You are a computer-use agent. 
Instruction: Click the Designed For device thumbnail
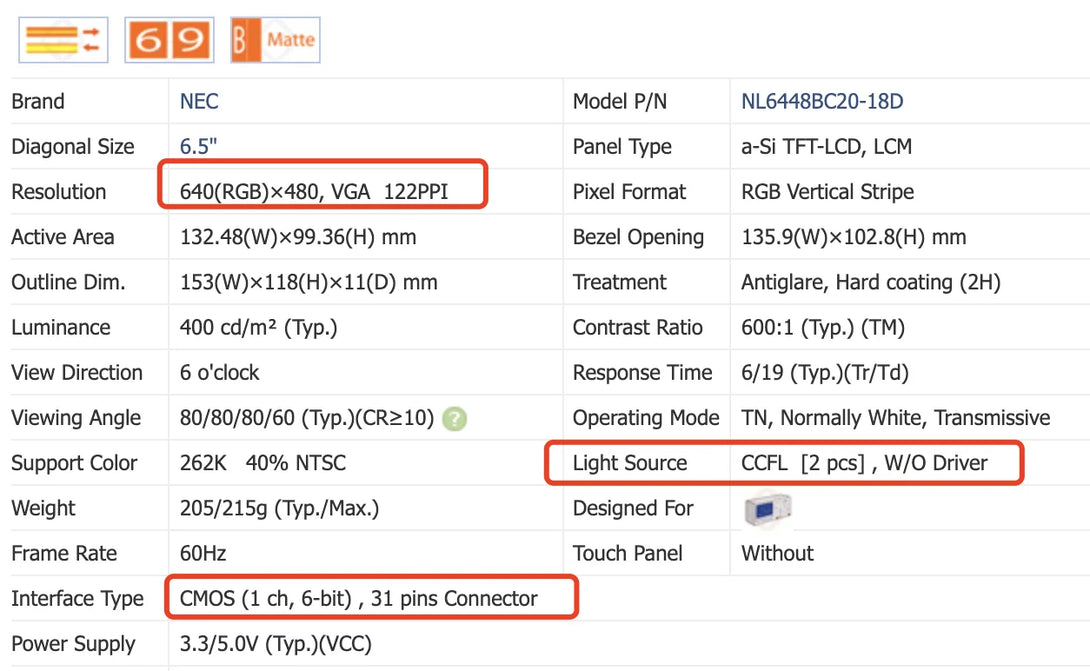tap(767, 509)
